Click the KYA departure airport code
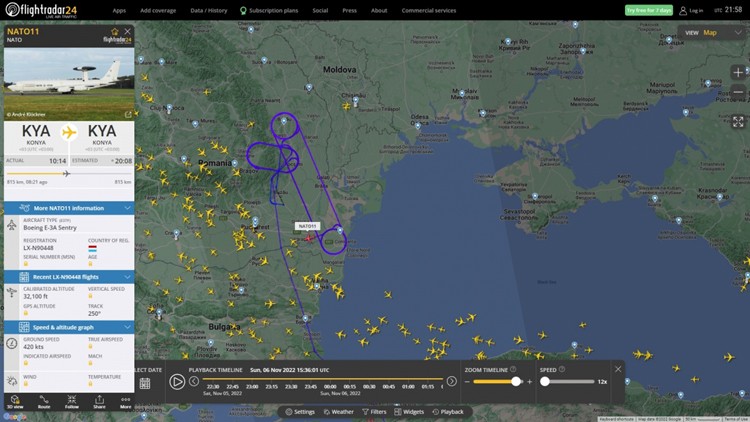Image resolution: width=750 pixels, height=422 pixels. pyautogui.click(x=36, y=131)
